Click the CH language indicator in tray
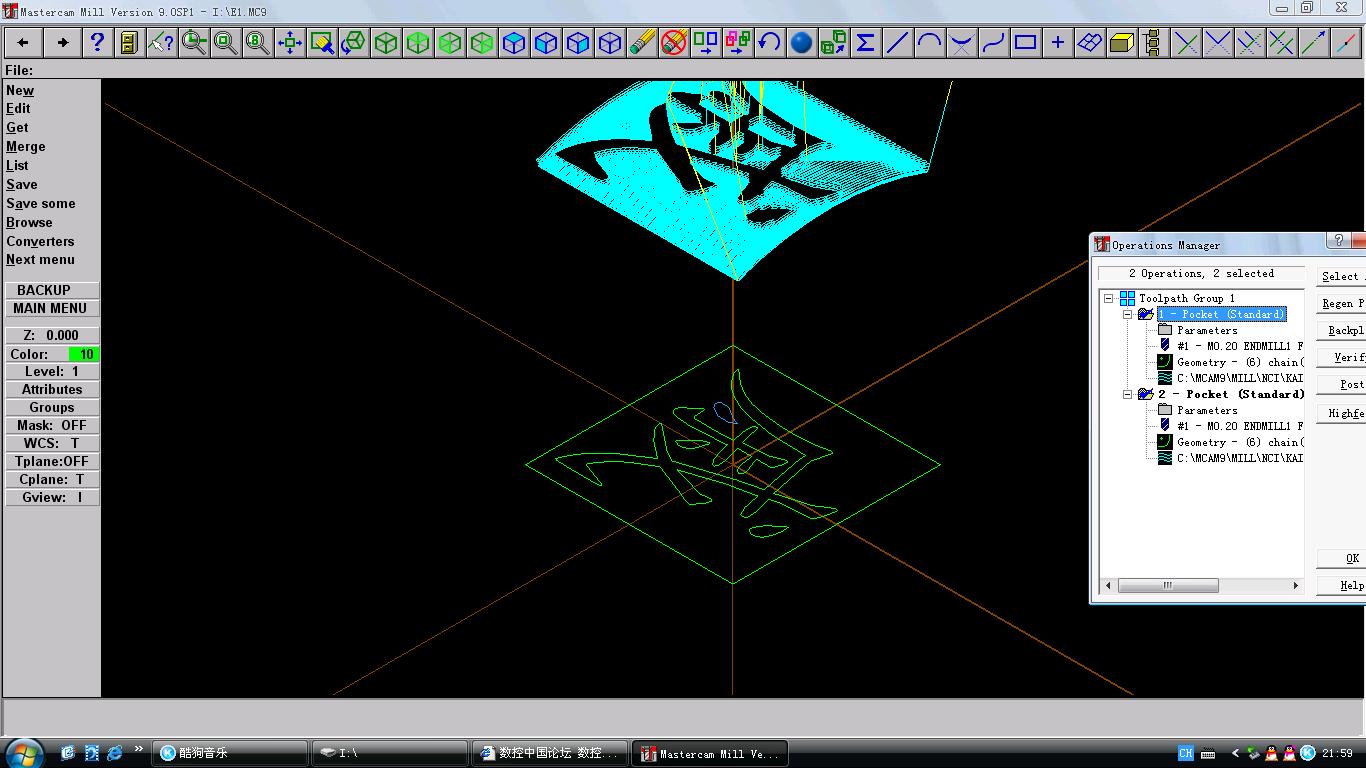This screenshot has height=768, width=1366. point(1186,753)
